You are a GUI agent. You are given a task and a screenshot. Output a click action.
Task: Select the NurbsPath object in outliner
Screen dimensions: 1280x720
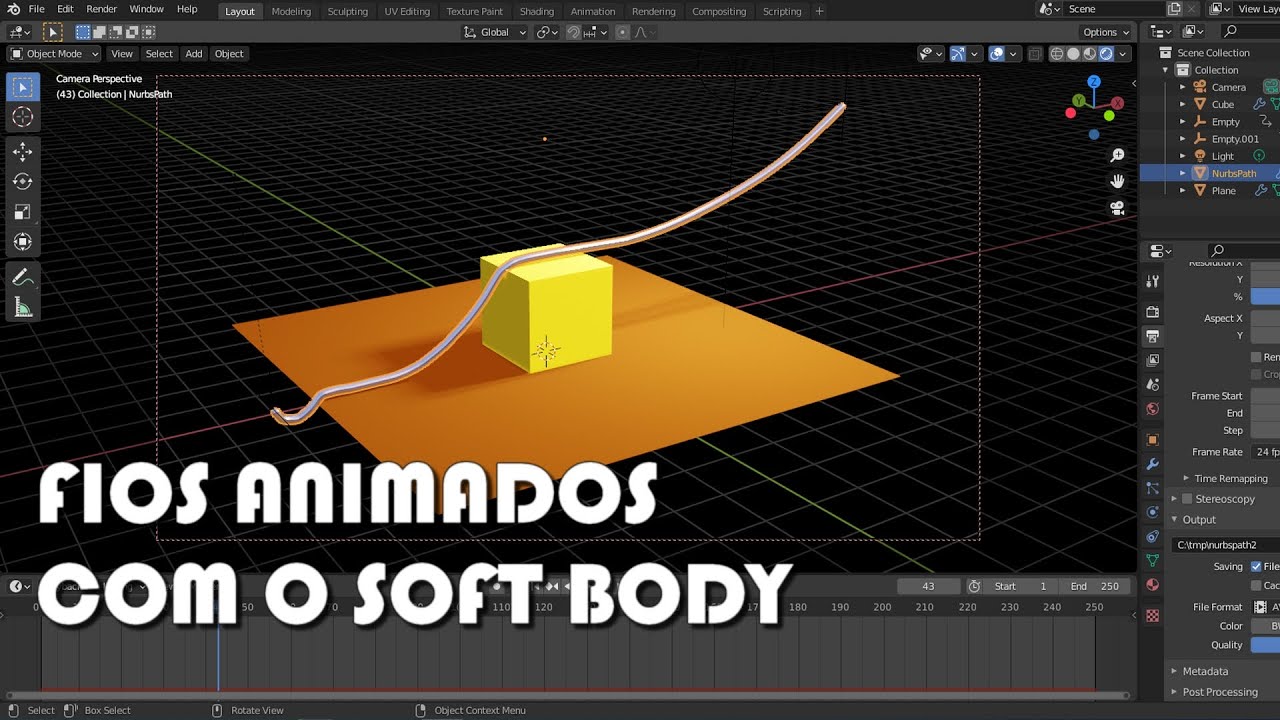pos(1234,173)
